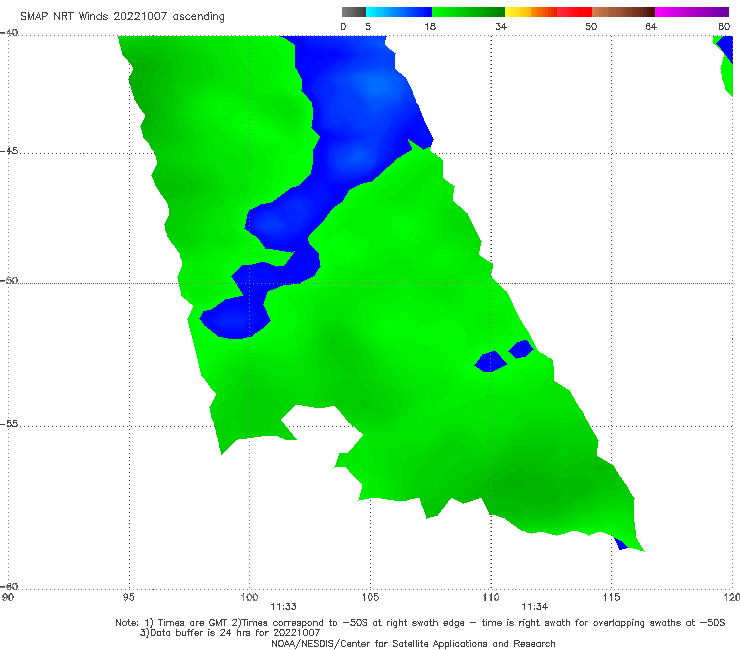Click the green 18-34 segment of color bar
This screenshot has width=740, height=650.
[x=468, y=12]
